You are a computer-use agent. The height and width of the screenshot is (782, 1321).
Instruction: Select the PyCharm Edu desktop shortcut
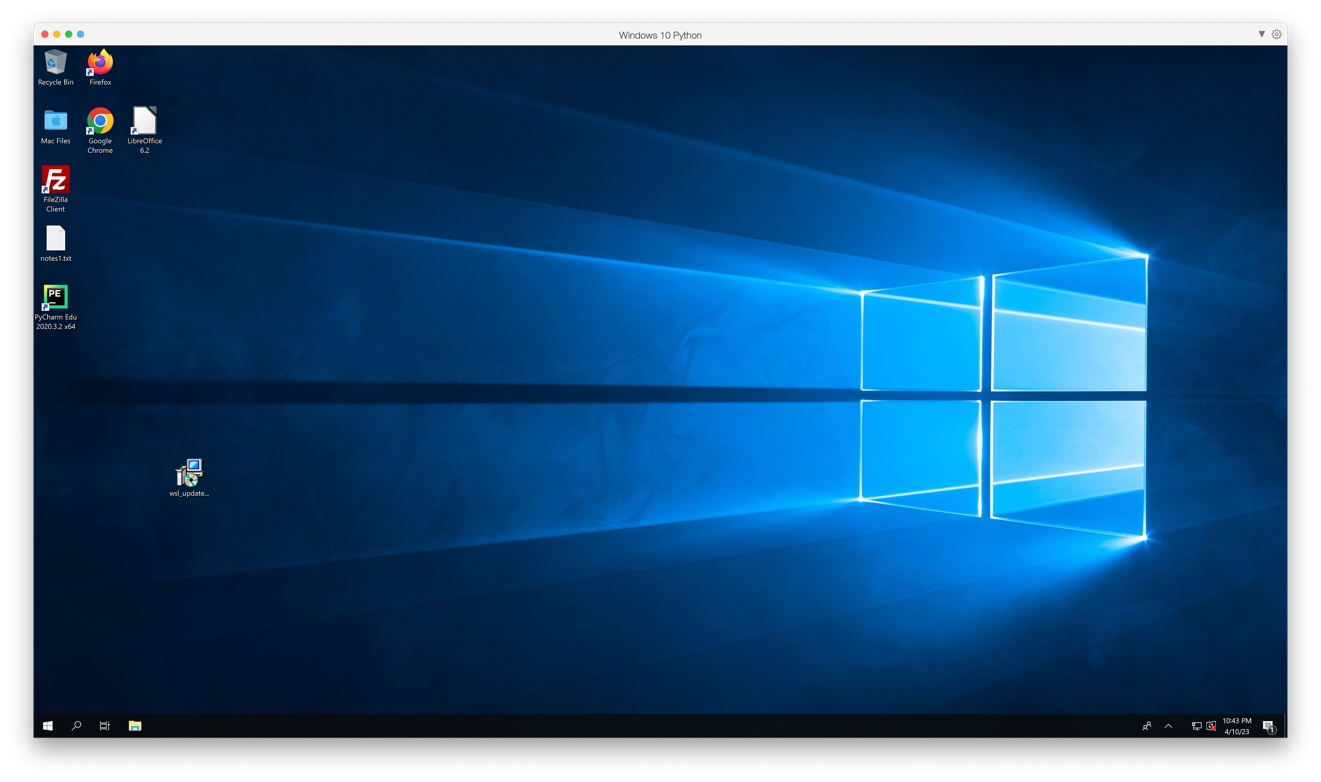[56, 306]
